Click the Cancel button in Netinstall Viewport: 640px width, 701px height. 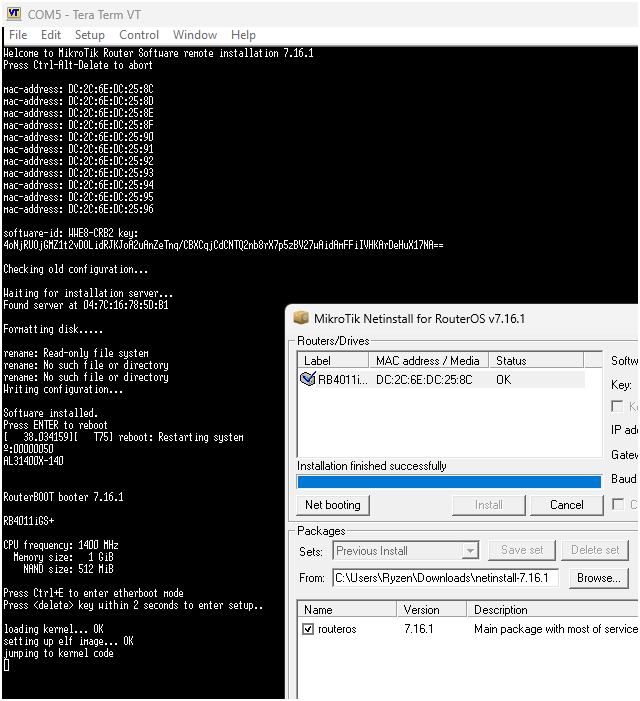point(566,505)
